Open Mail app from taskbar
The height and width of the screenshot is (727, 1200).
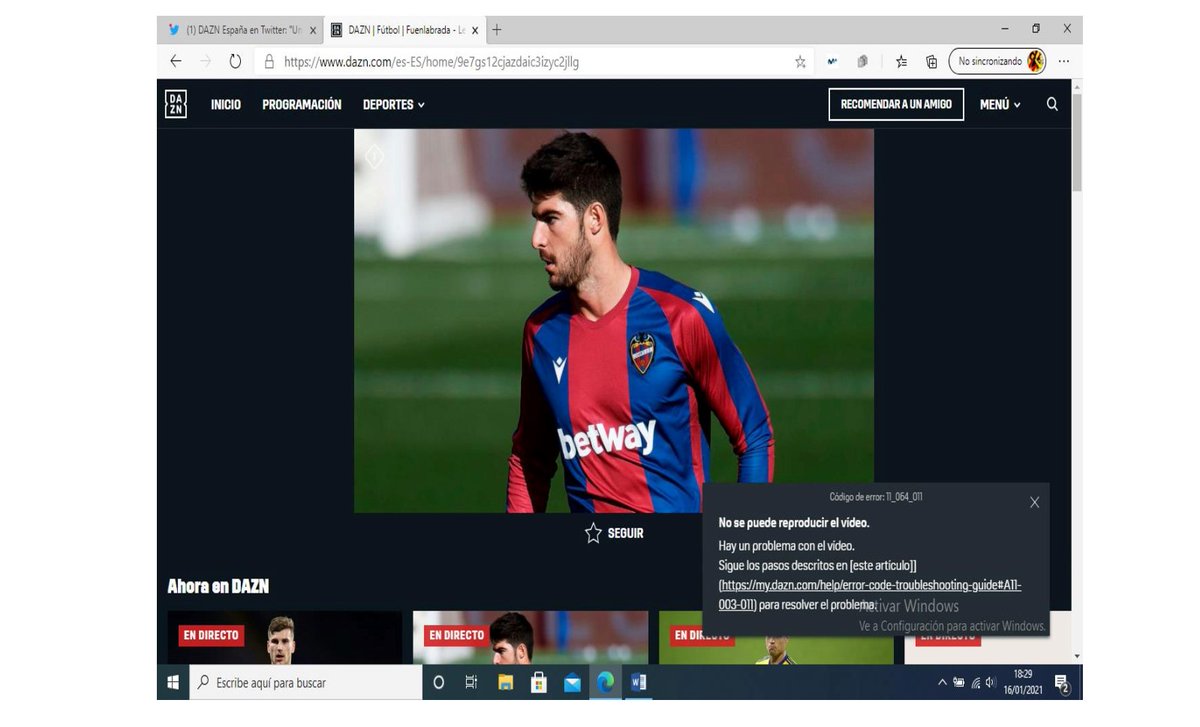pos(572,682)
